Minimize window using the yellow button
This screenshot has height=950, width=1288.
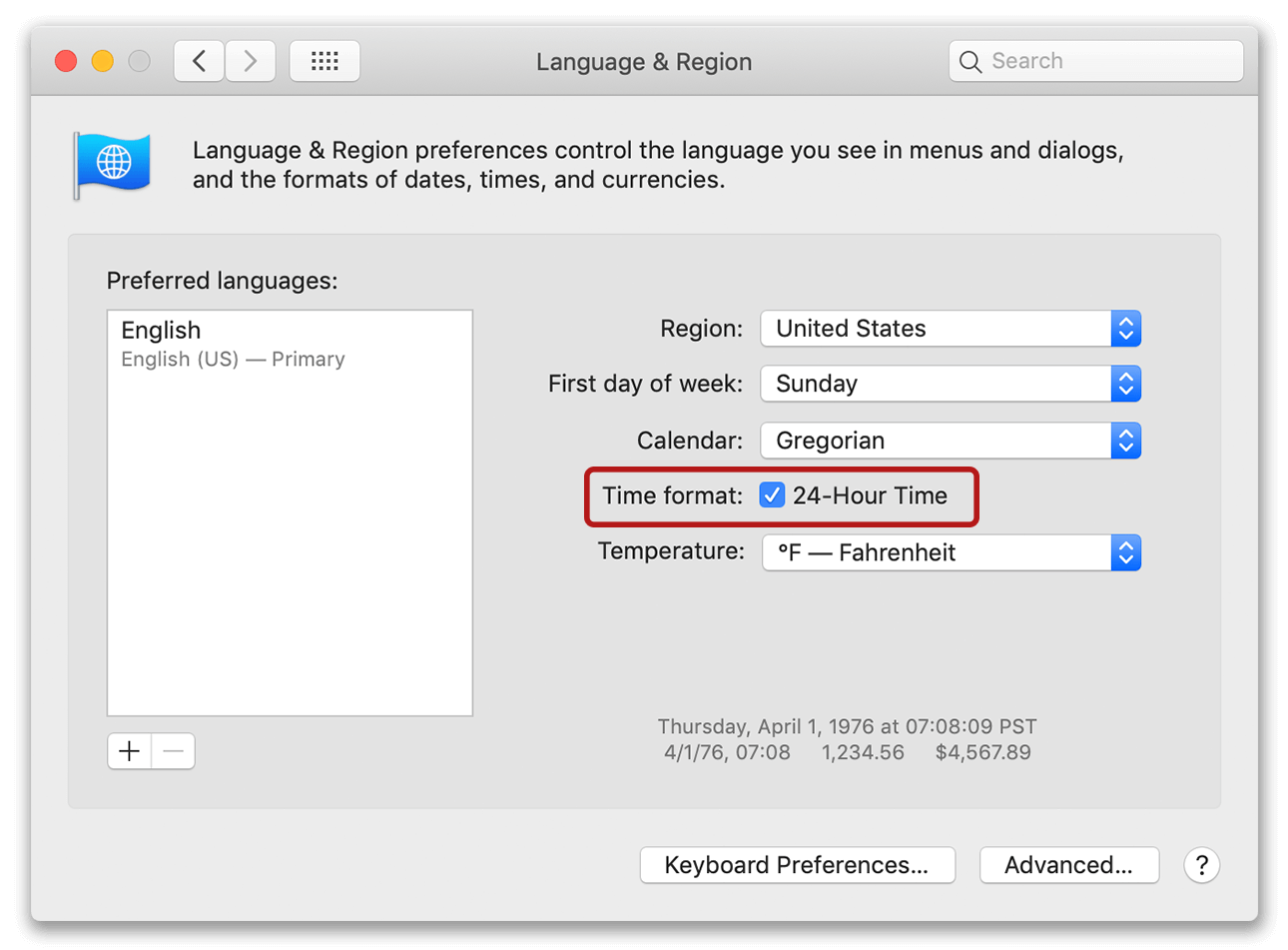click(103, 61)
